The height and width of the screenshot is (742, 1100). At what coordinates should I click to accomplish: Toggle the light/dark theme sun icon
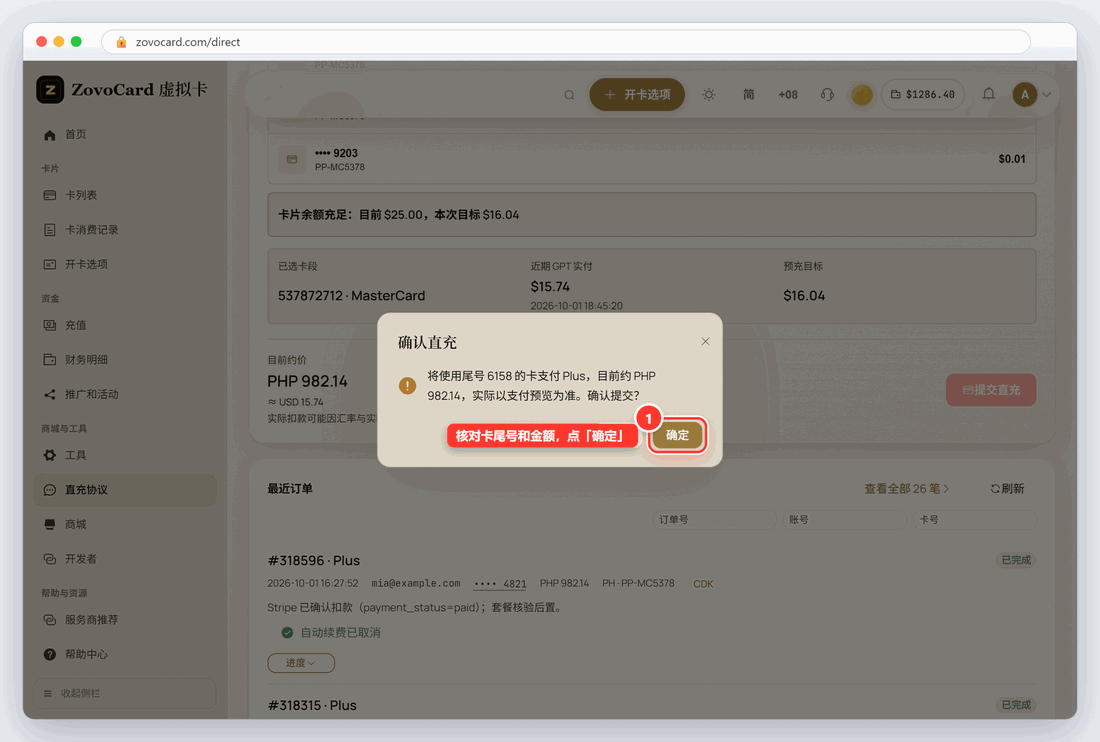709,95
